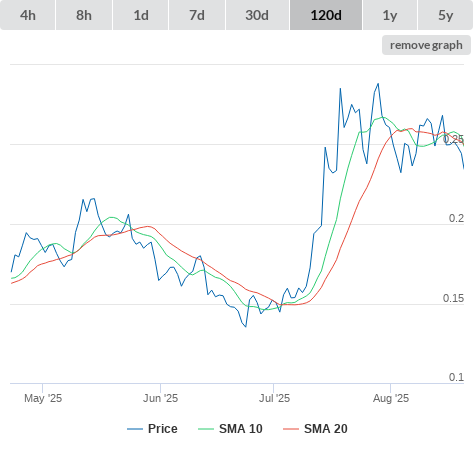Screen dimensions: 474x455
Task: Click the highest price peak in late July
Action: coord(378,84)
